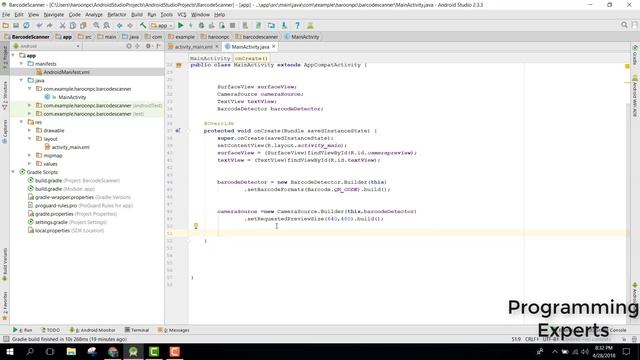This screenshot has height=360, width=640.
Task: Expand the values folder
Action: click(x=29, y=164)
